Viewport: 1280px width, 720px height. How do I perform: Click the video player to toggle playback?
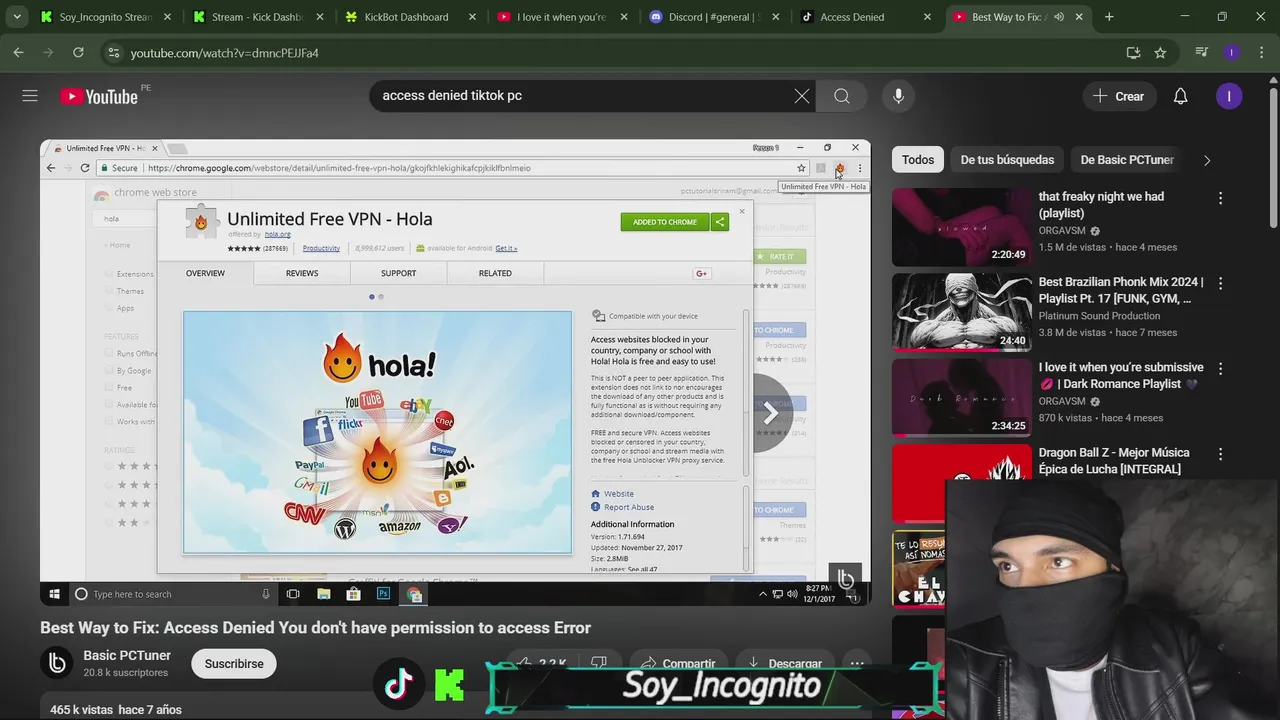[x=455, y=372]
